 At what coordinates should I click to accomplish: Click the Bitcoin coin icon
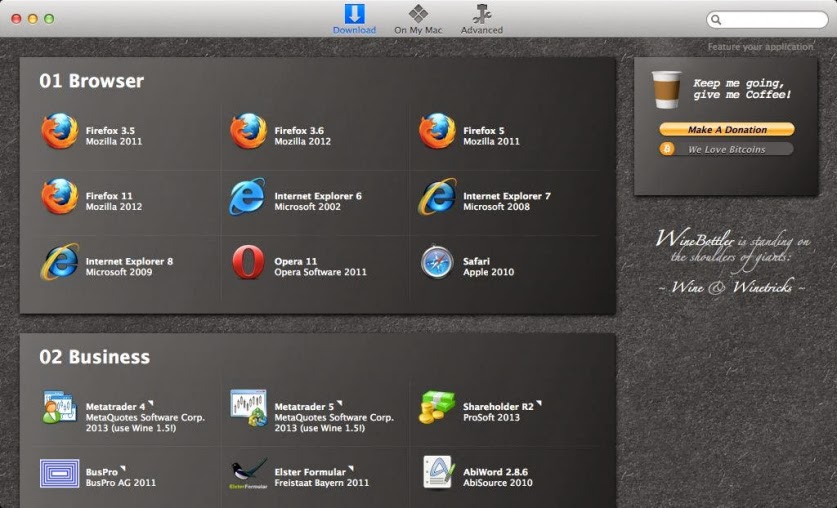tap(667, 149)
